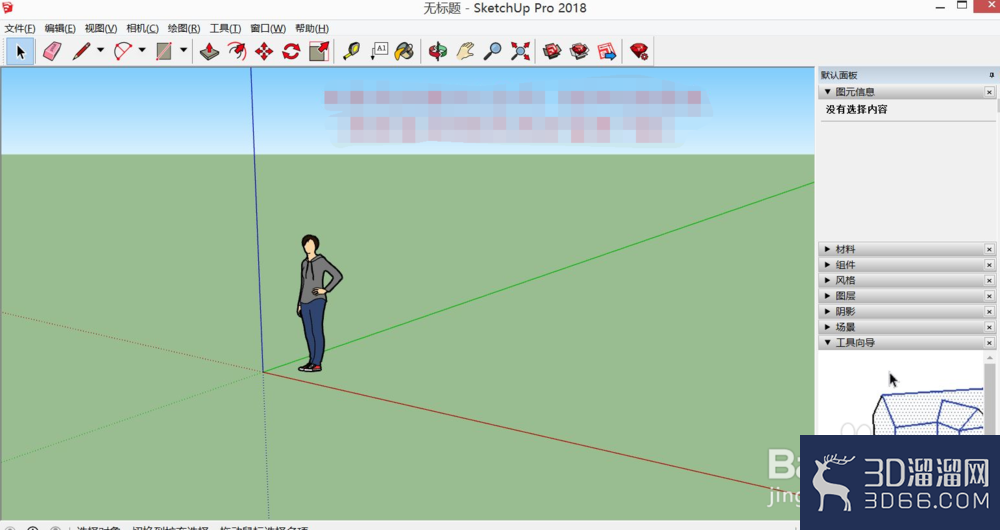The image size is (1000, 530).
Task: Click Send to LayOut icon
Action: tap(607, 51)
